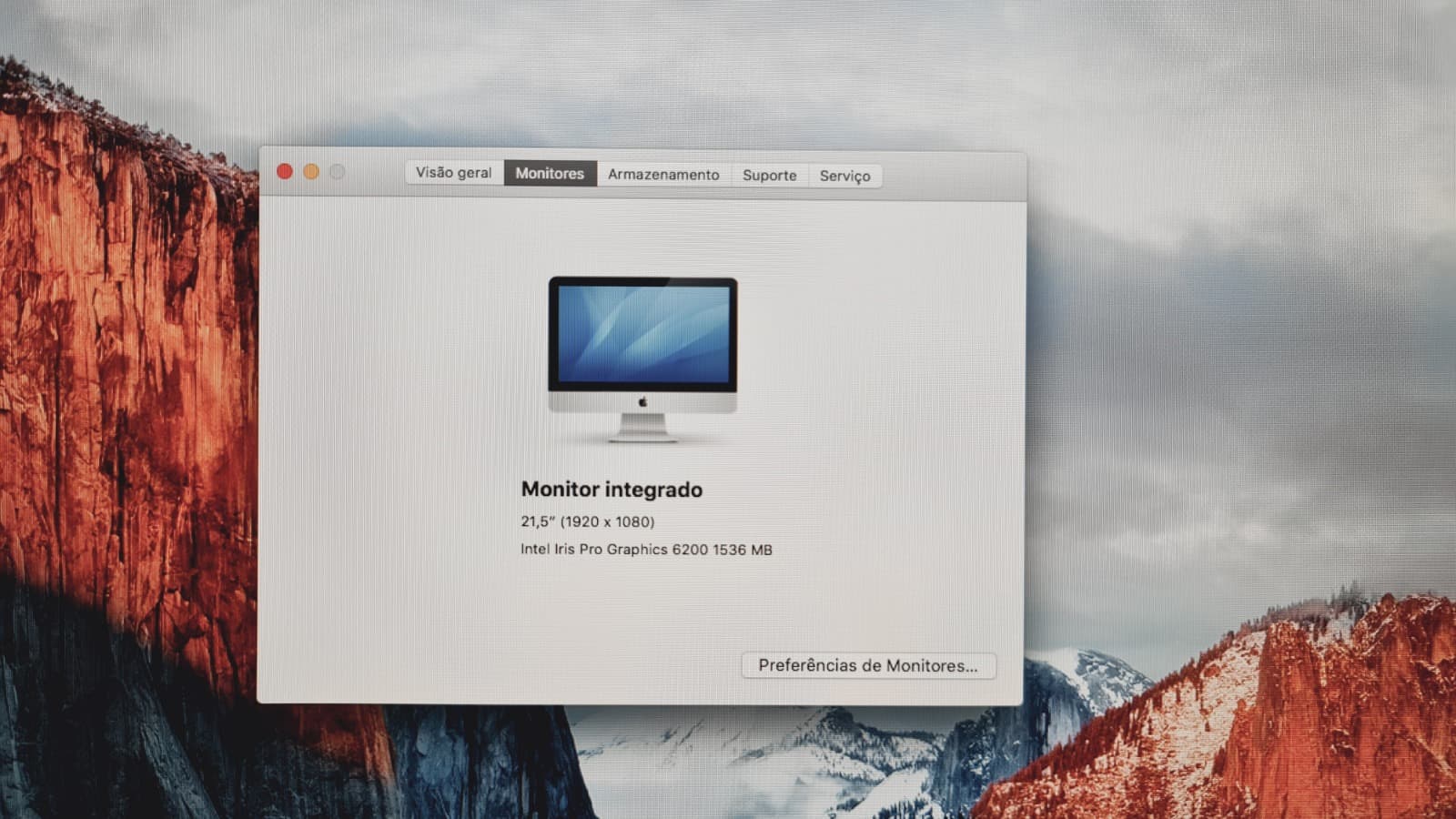The image size is (1456, 819).
Task: Open the Armazenamento tab
Action: point(663,174)
